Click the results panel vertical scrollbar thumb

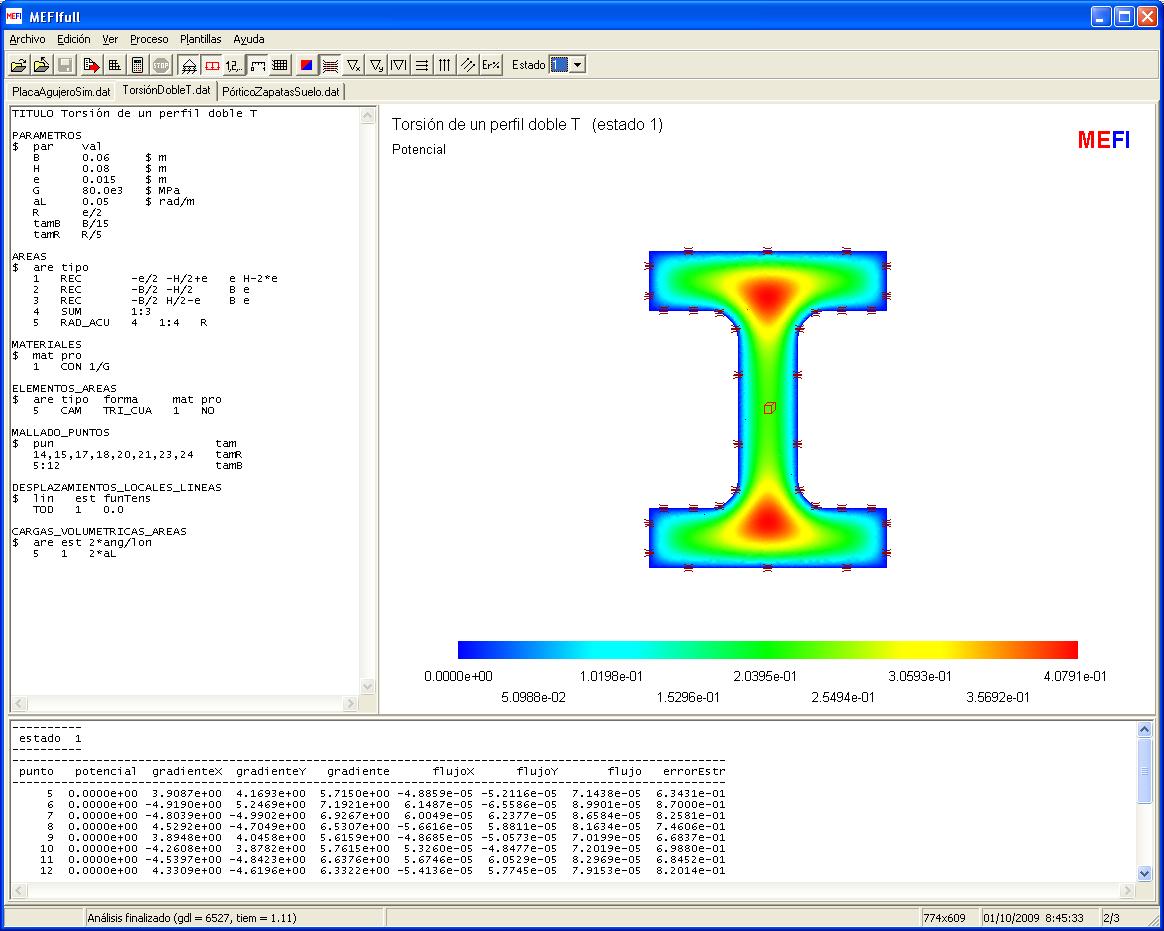(1144, 770)
